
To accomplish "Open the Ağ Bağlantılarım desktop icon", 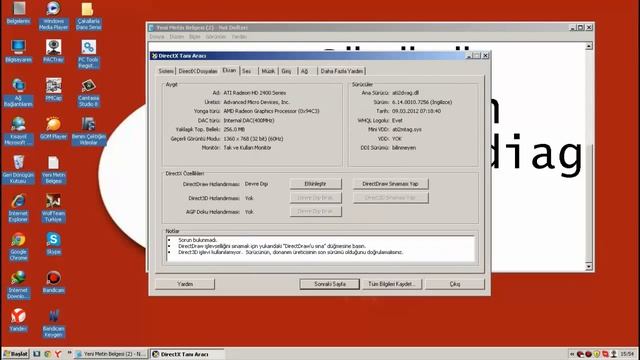I will click(x=18, y=92).
